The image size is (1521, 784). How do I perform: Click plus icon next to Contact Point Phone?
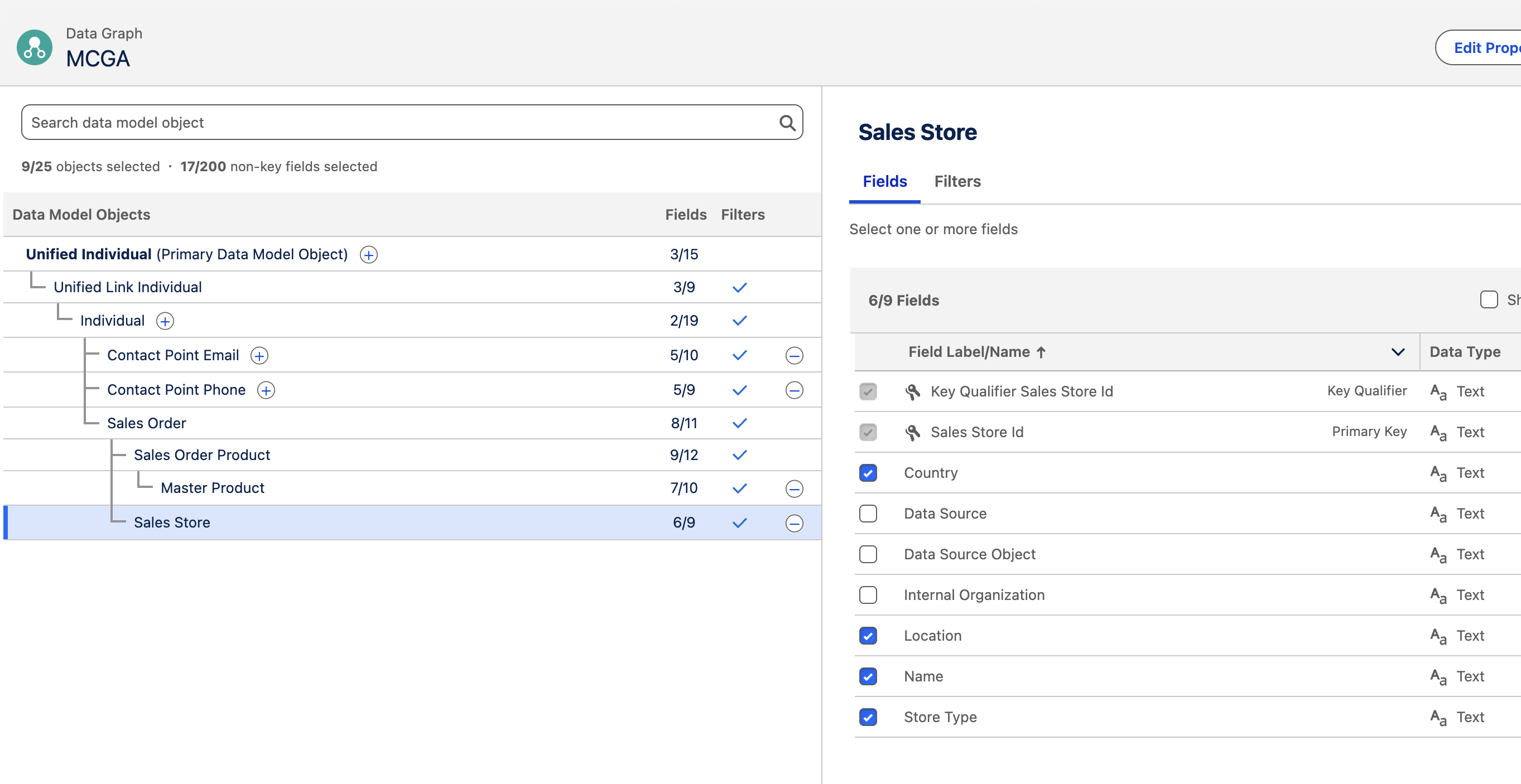266,390
